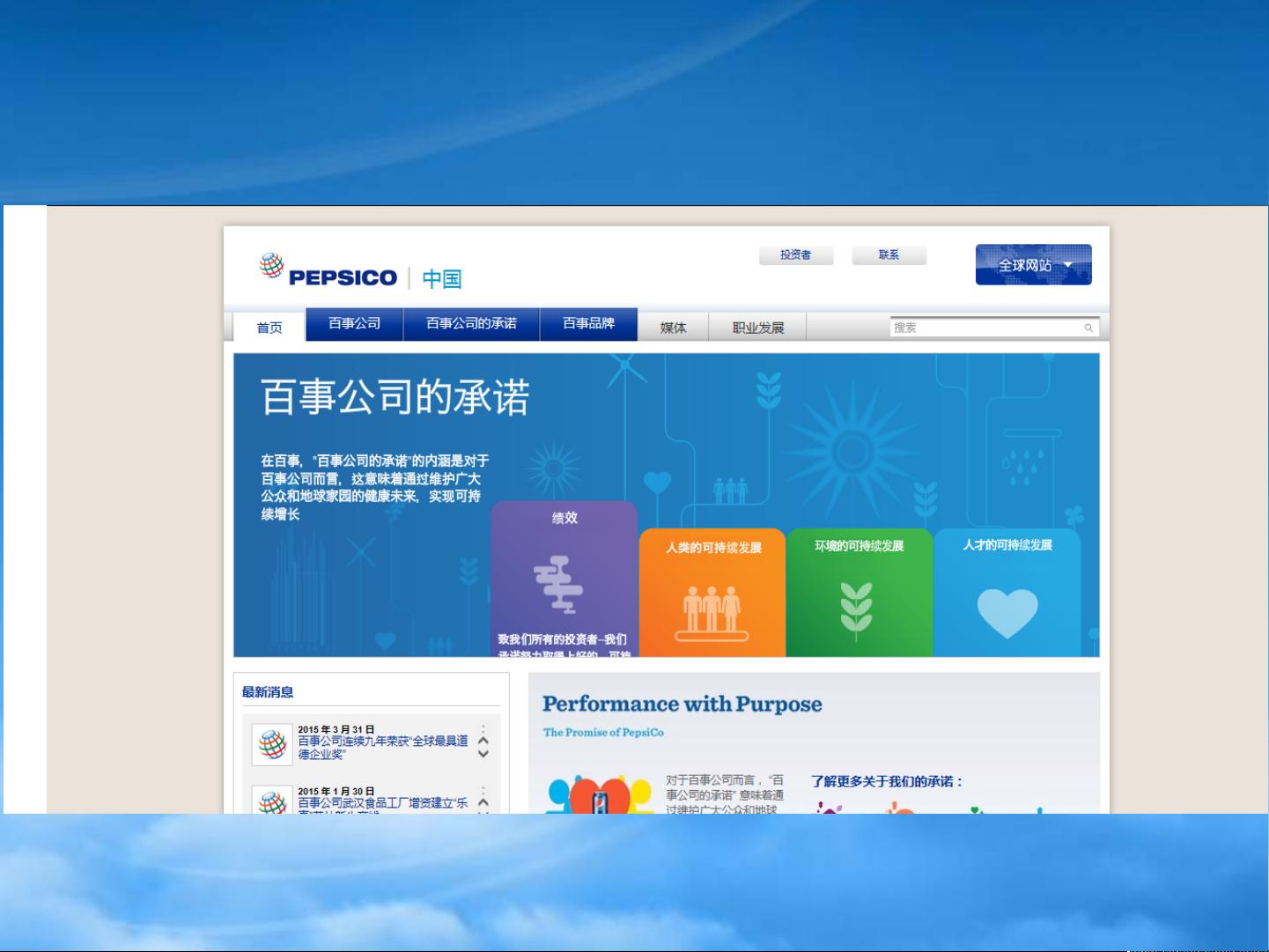Go to the 首页 tab
The width and height of the screenshot is (1269, 952).
coord(269,328)
